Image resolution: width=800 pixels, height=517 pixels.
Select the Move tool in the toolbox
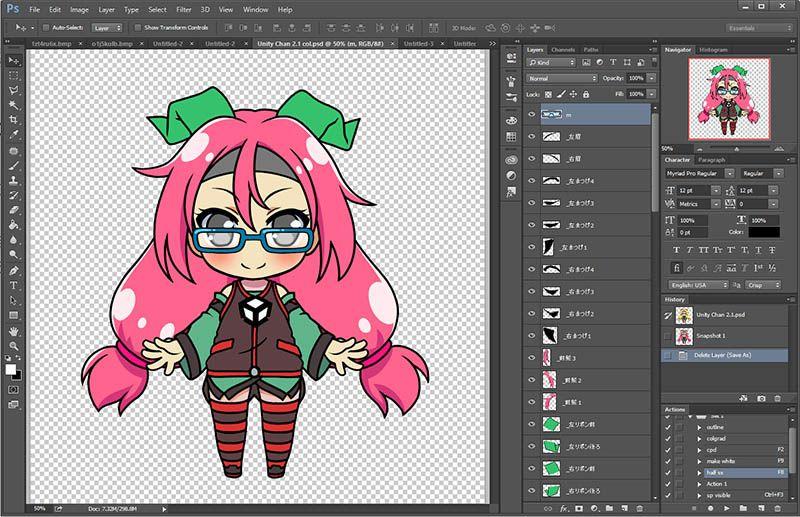click(x=13, y=61)
